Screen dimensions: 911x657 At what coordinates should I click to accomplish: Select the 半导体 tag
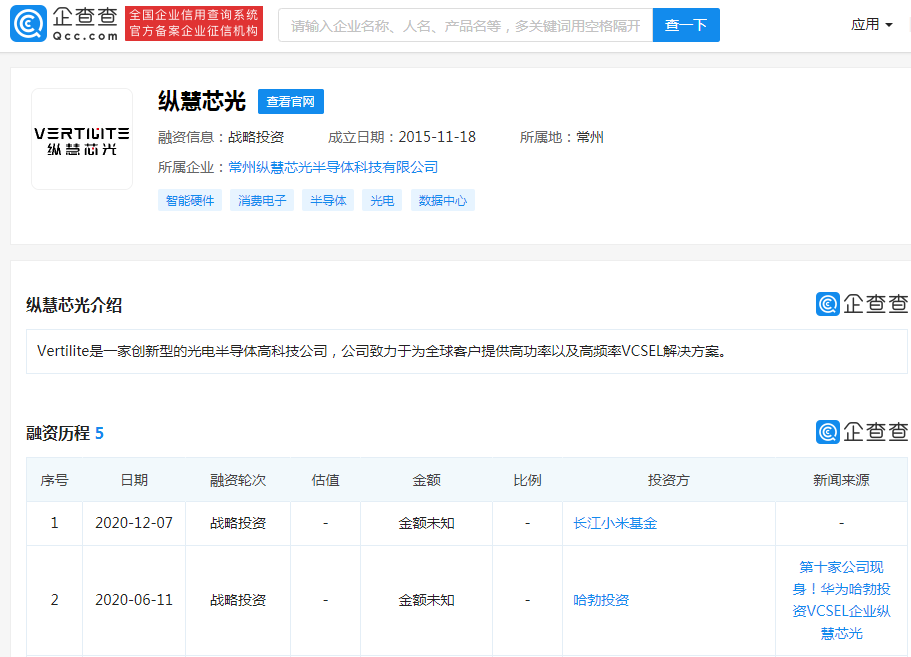[x=328, y=200]
